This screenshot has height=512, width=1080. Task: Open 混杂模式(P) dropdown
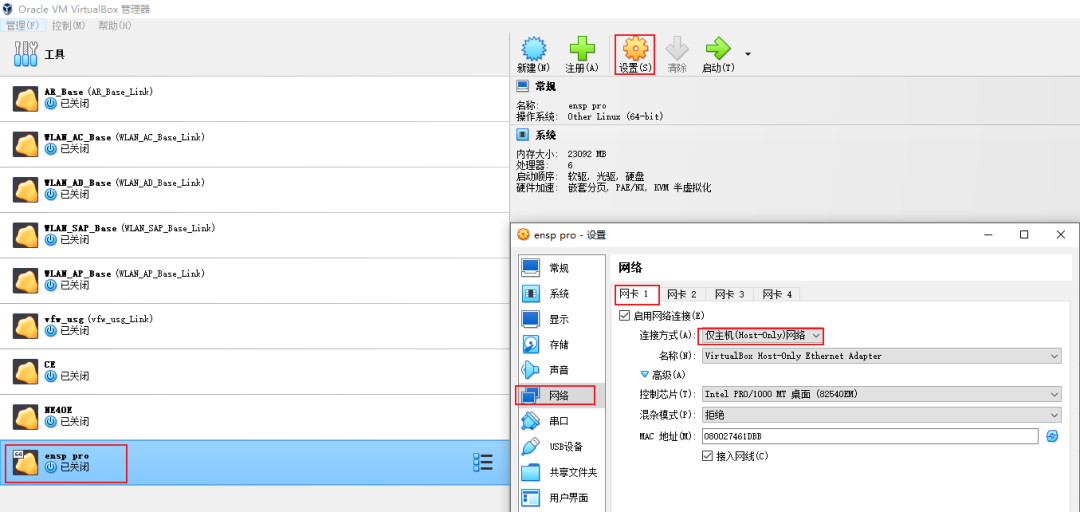tap(881, 415)
